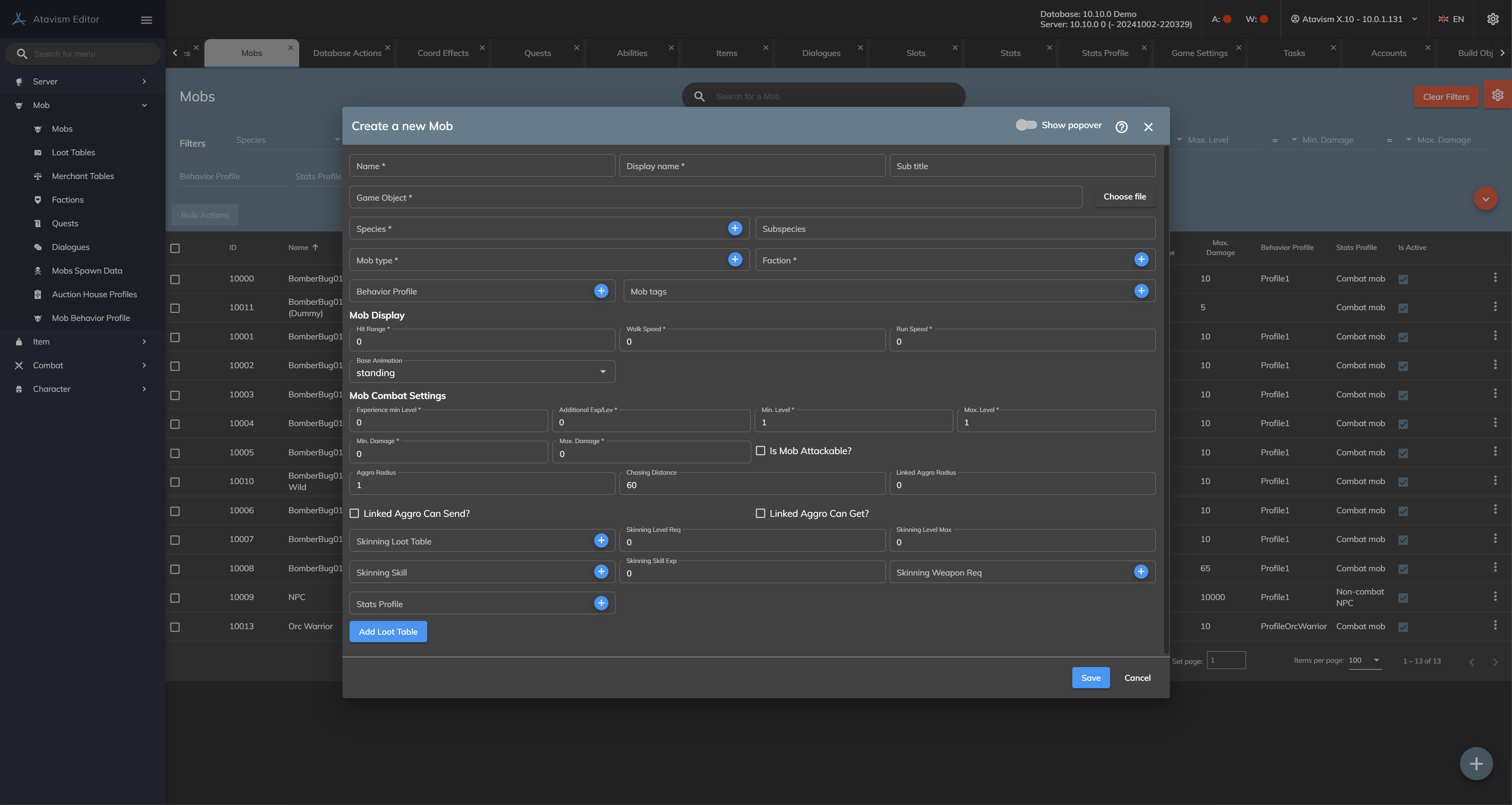Click plus icon in Skinning Loot Table field
Viewport: 1512px width, 805px height.
[601, 541]
